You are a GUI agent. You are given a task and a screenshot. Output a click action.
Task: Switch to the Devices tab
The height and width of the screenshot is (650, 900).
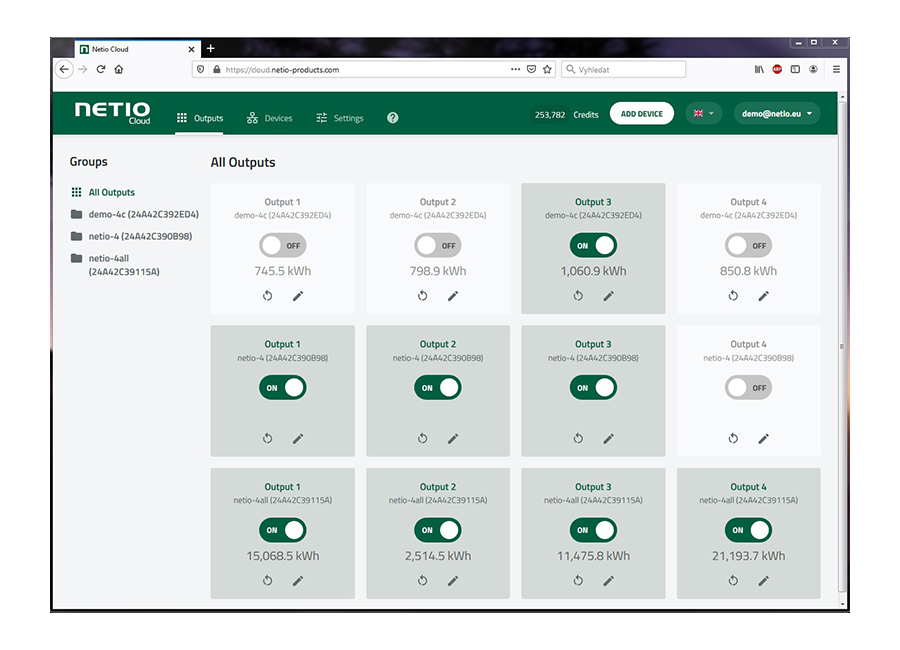(269, 117)
